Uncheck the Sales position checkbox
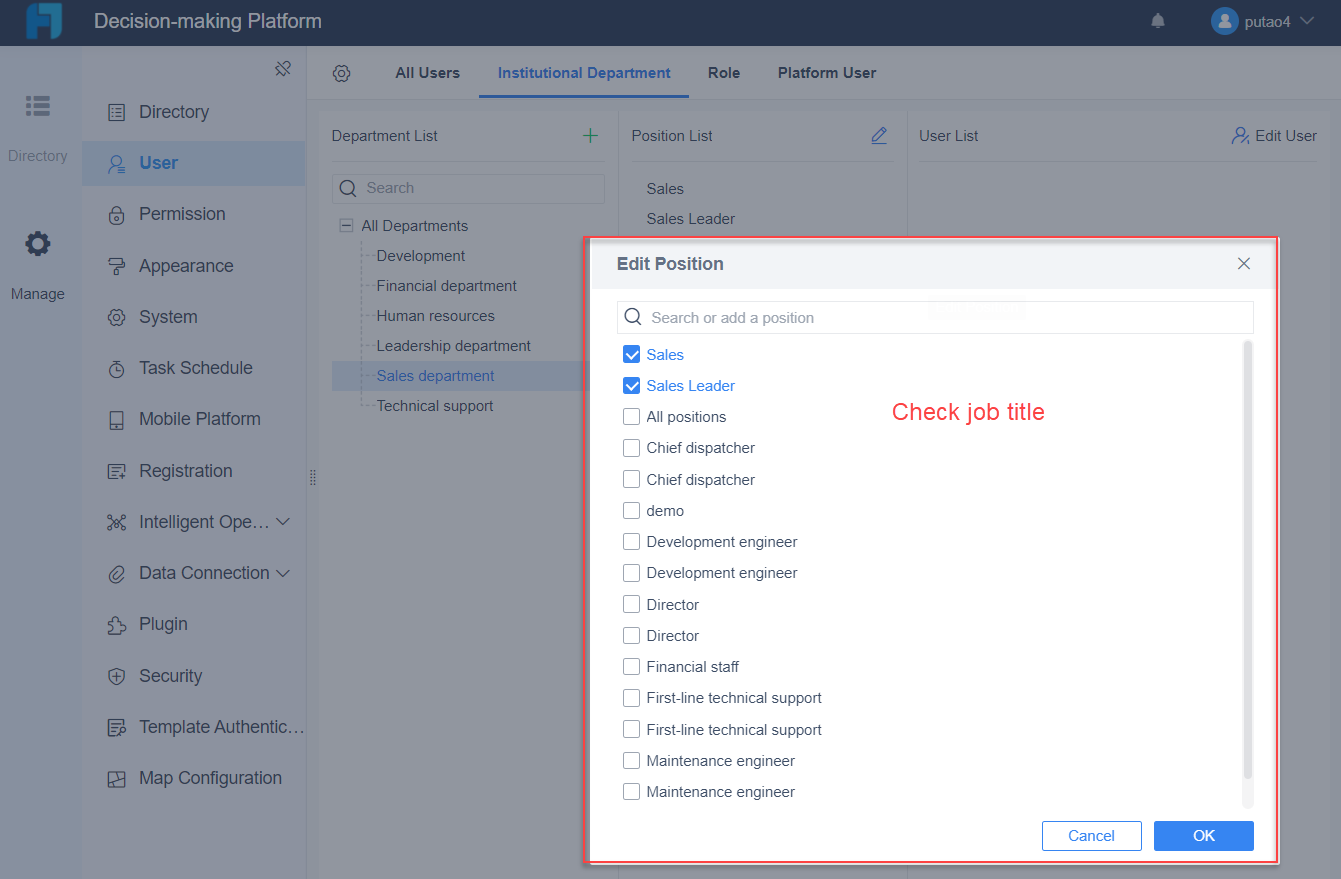The width and height of the screenshot is (1341, 879). (x=631, y=354)
